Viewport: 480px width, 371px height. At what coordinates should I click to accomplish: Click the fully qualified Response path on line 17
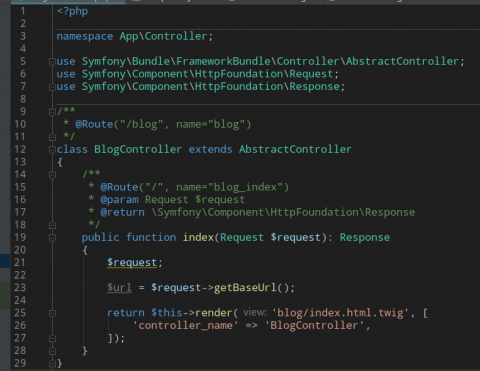click(x=283, y=212)
